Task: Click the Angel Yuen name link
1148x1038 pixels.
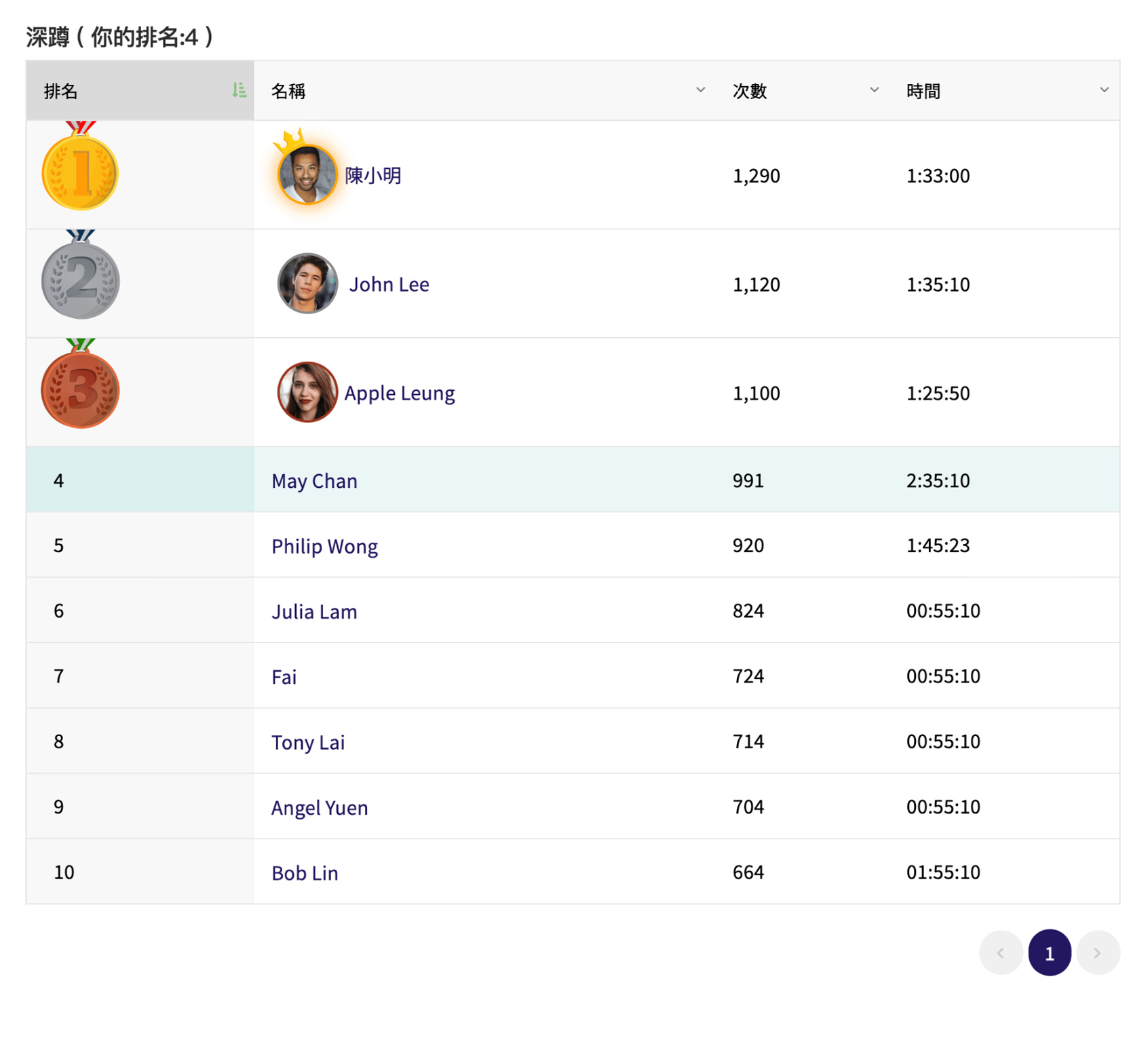Action: pyautogui.click(x=320, y=807)
